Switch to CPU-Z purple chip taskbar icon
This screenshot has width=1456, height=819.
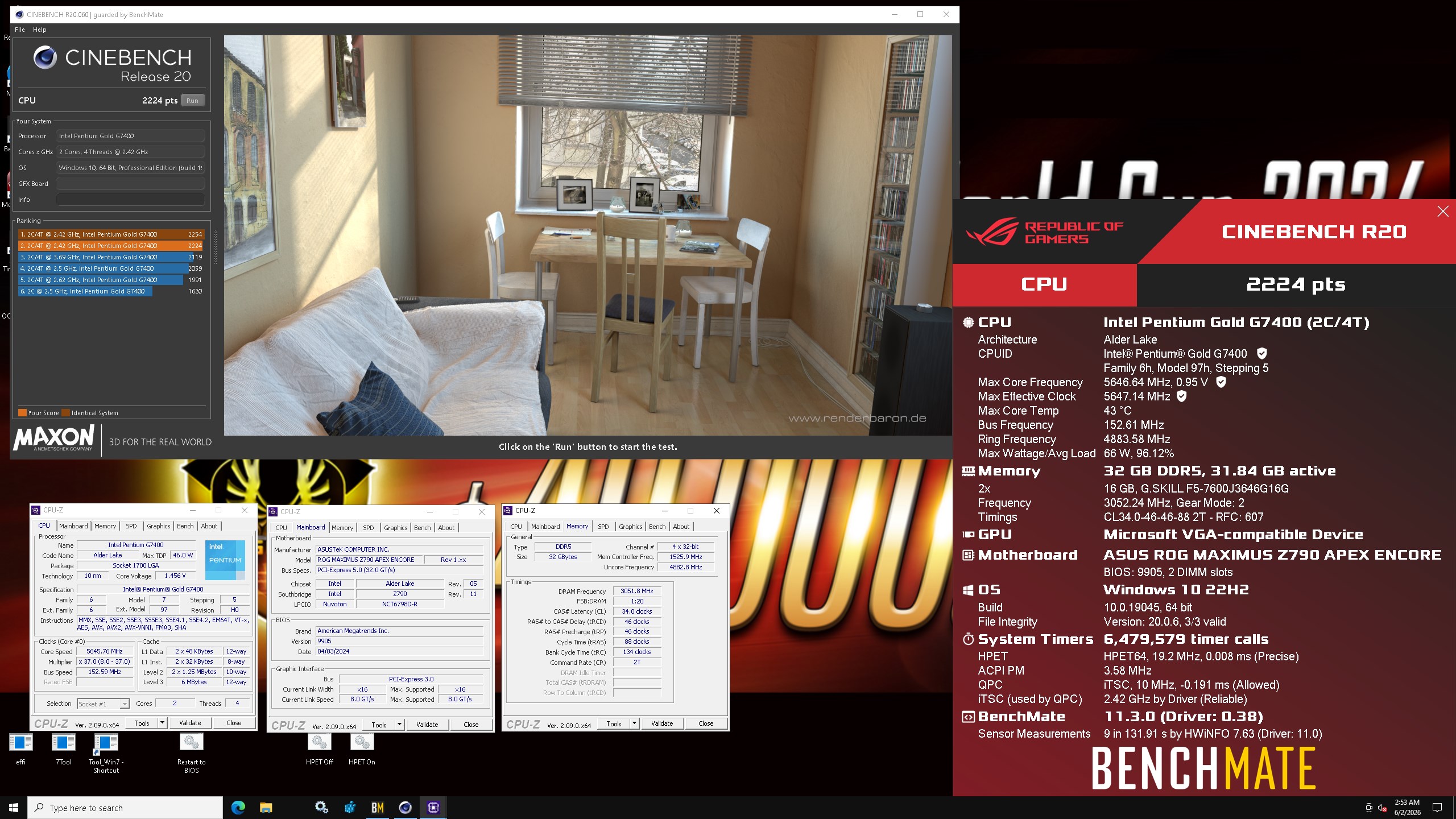pyautogui.click(x=433, y=808)
